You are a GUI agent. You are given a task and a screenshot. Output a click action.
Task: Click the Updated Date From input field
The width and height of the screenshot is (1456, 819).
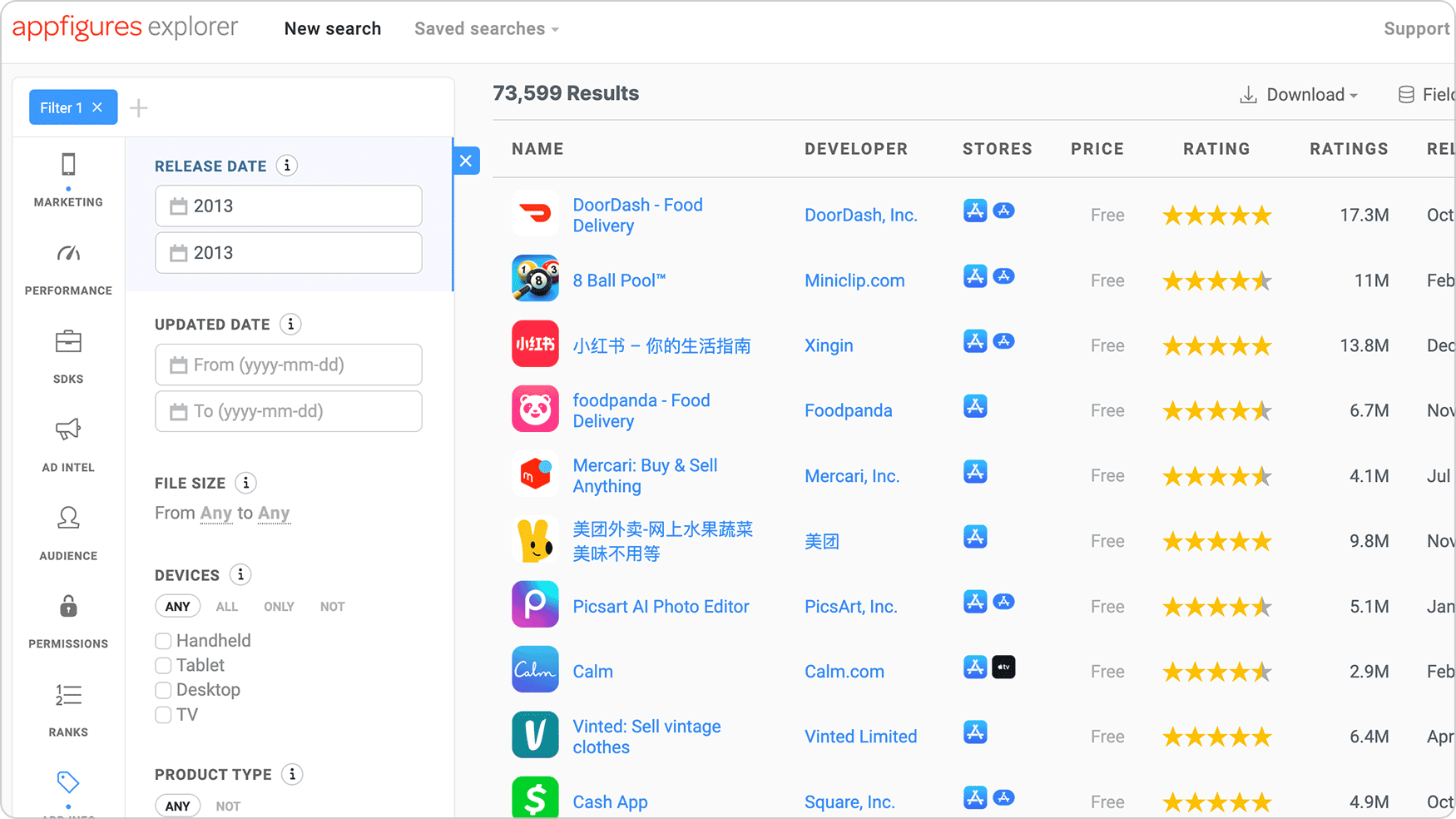288,365
